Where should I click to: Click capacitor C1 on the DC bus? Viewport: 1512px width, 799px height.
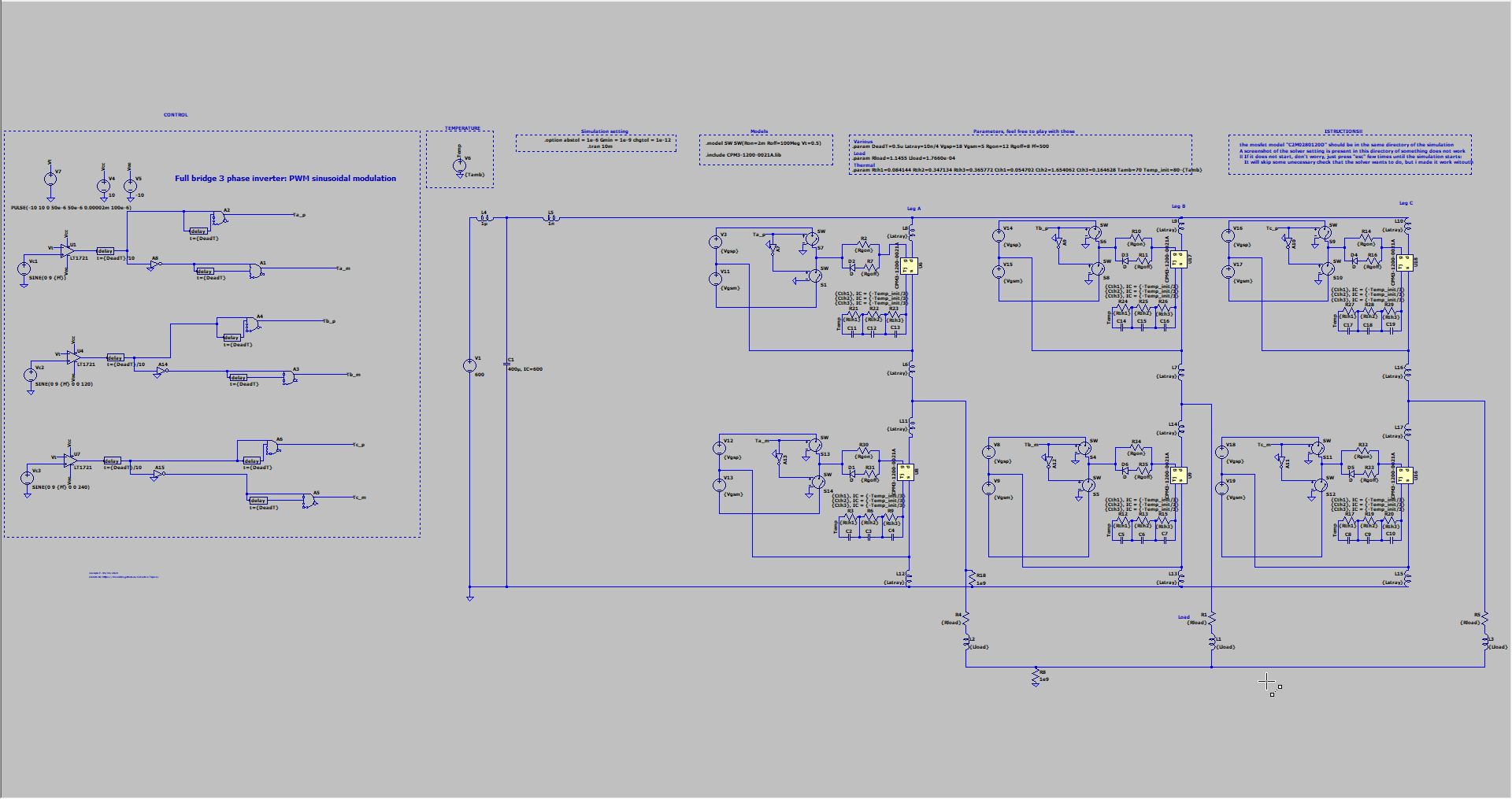[x=506, y=365]
